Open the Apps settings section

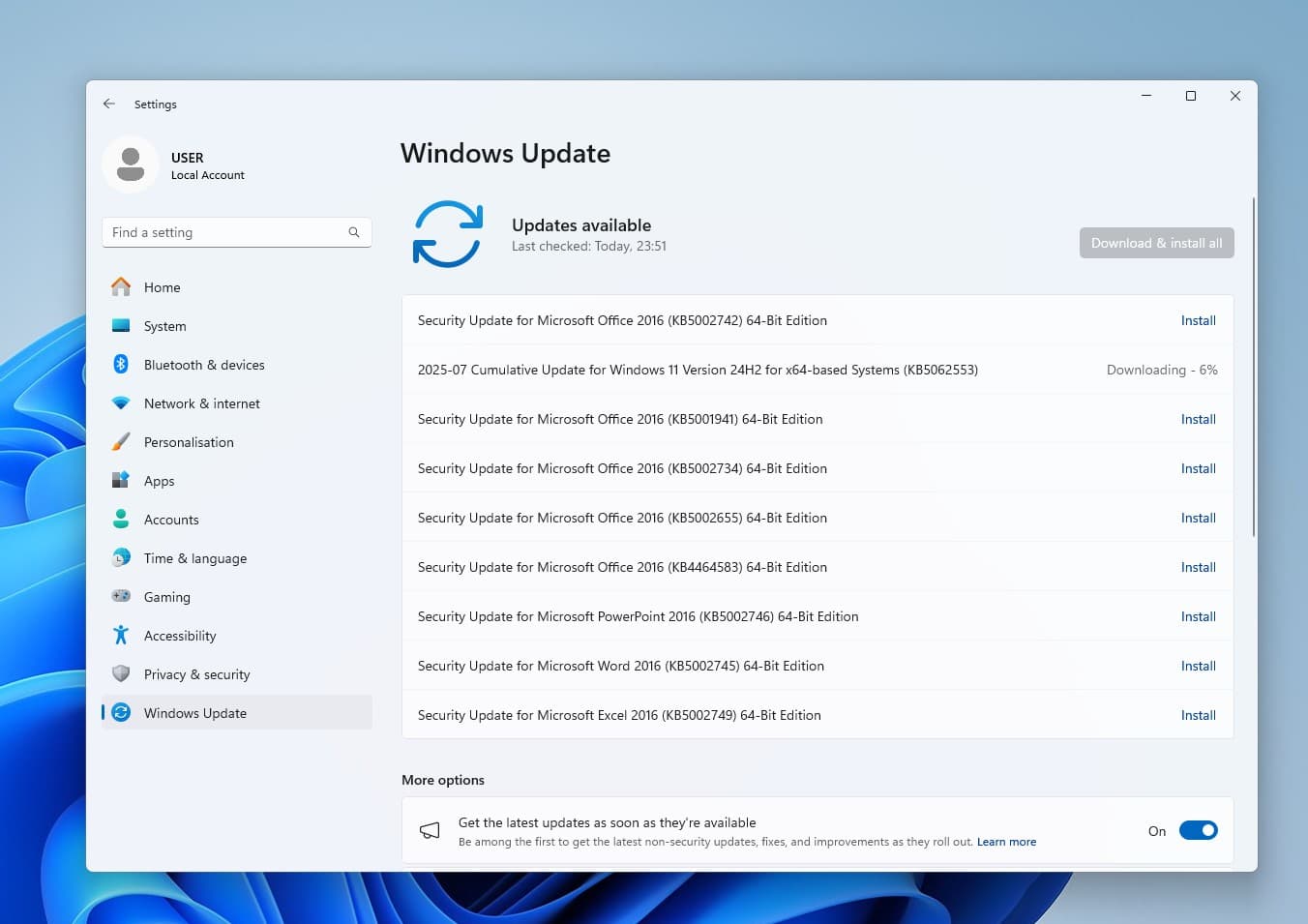(x=237, y=481)
